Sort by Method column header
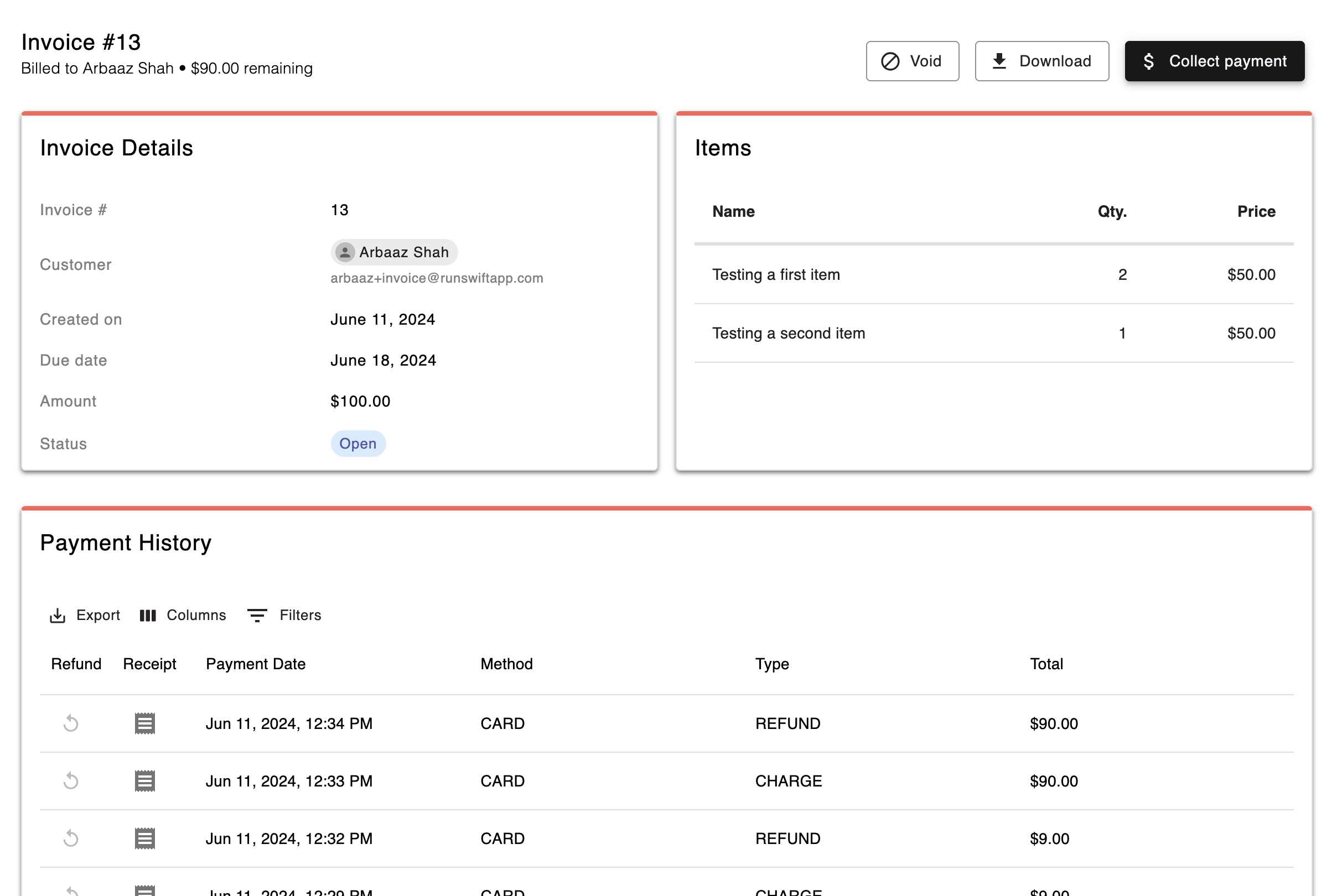 (x=506, y=664)
